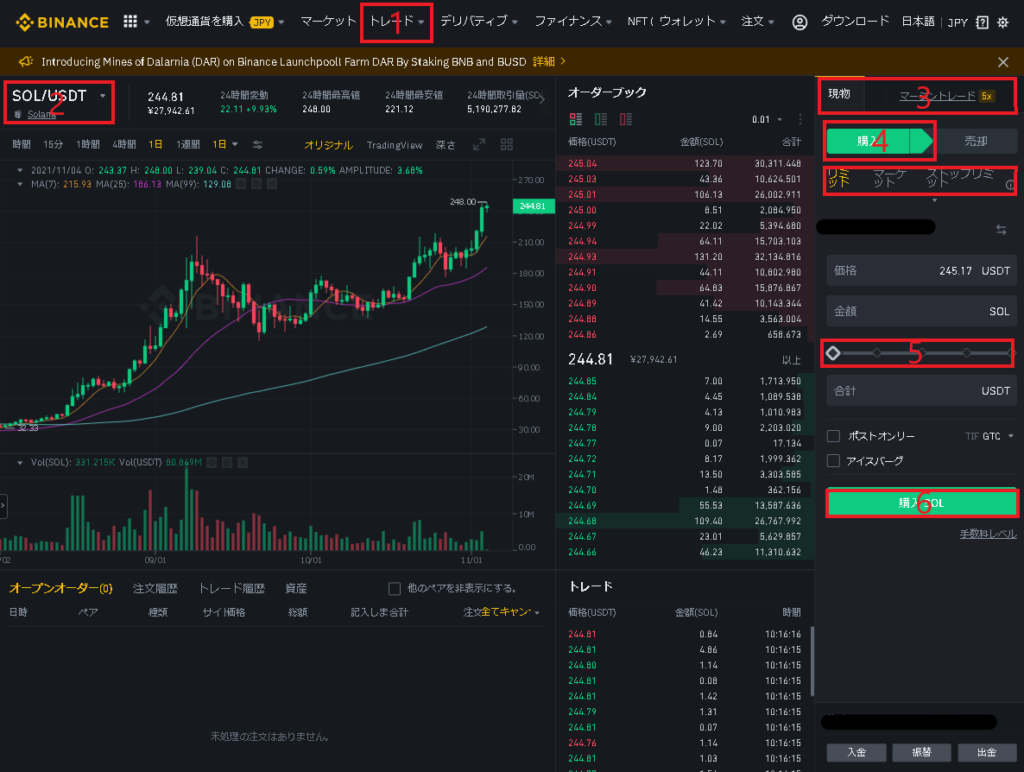Select the 4時間 chart interval

[124, 144]
